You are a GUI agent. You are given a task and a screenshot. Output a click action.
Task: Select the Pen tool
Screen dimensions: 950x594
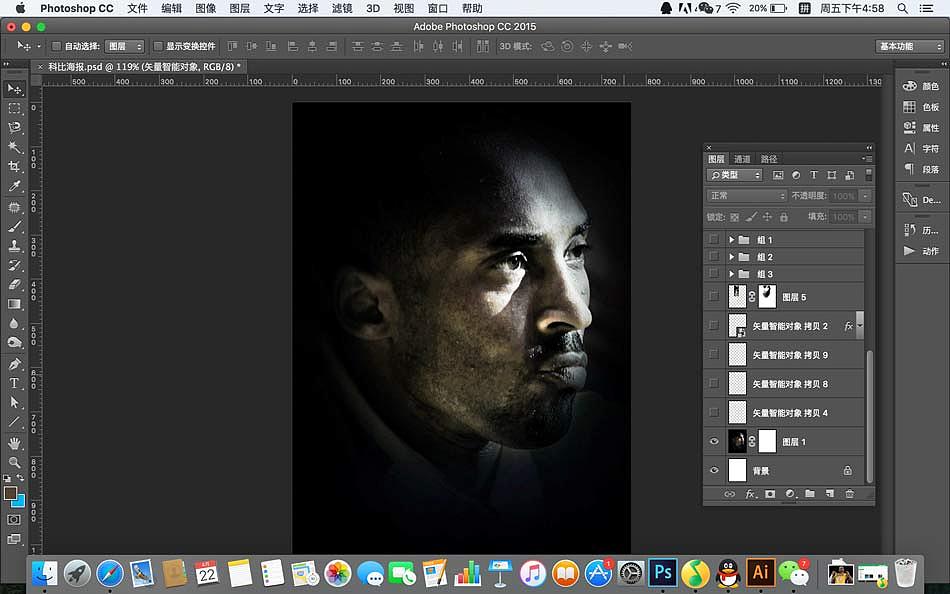click(15, 364)
